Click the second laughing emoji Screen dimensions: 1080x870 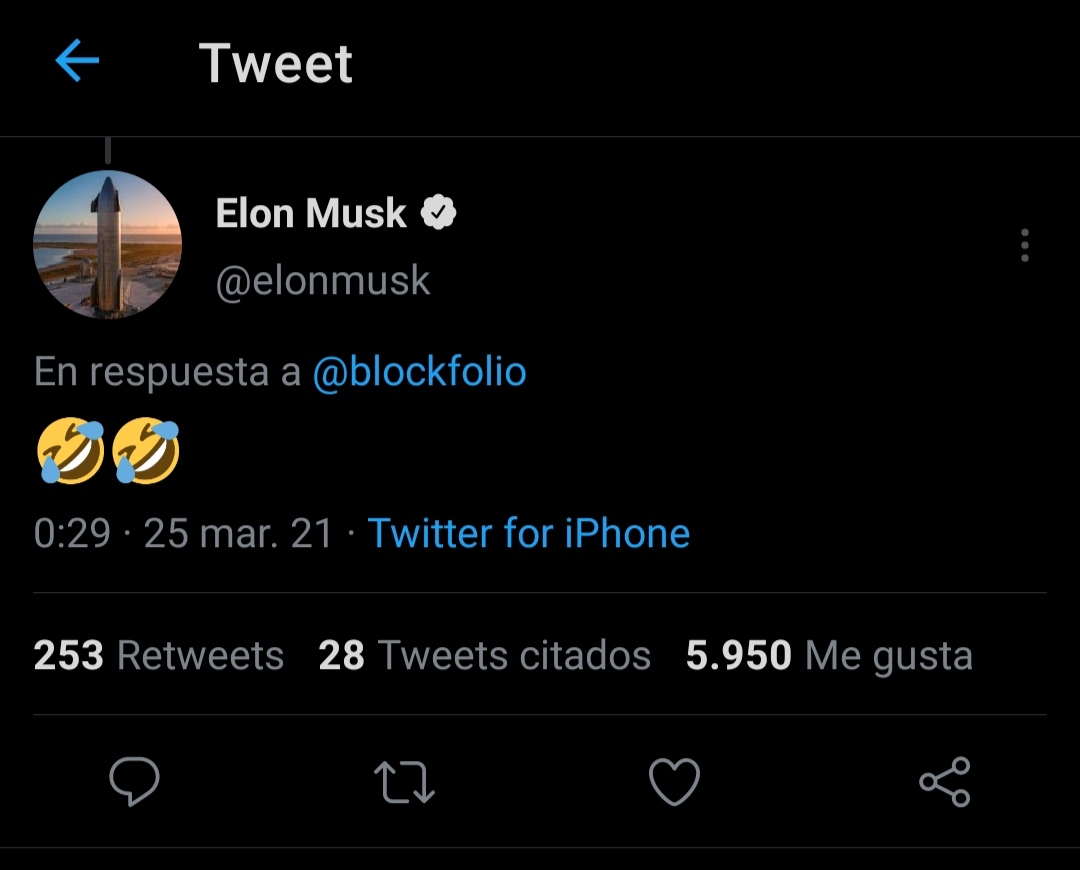coord(146,451)
